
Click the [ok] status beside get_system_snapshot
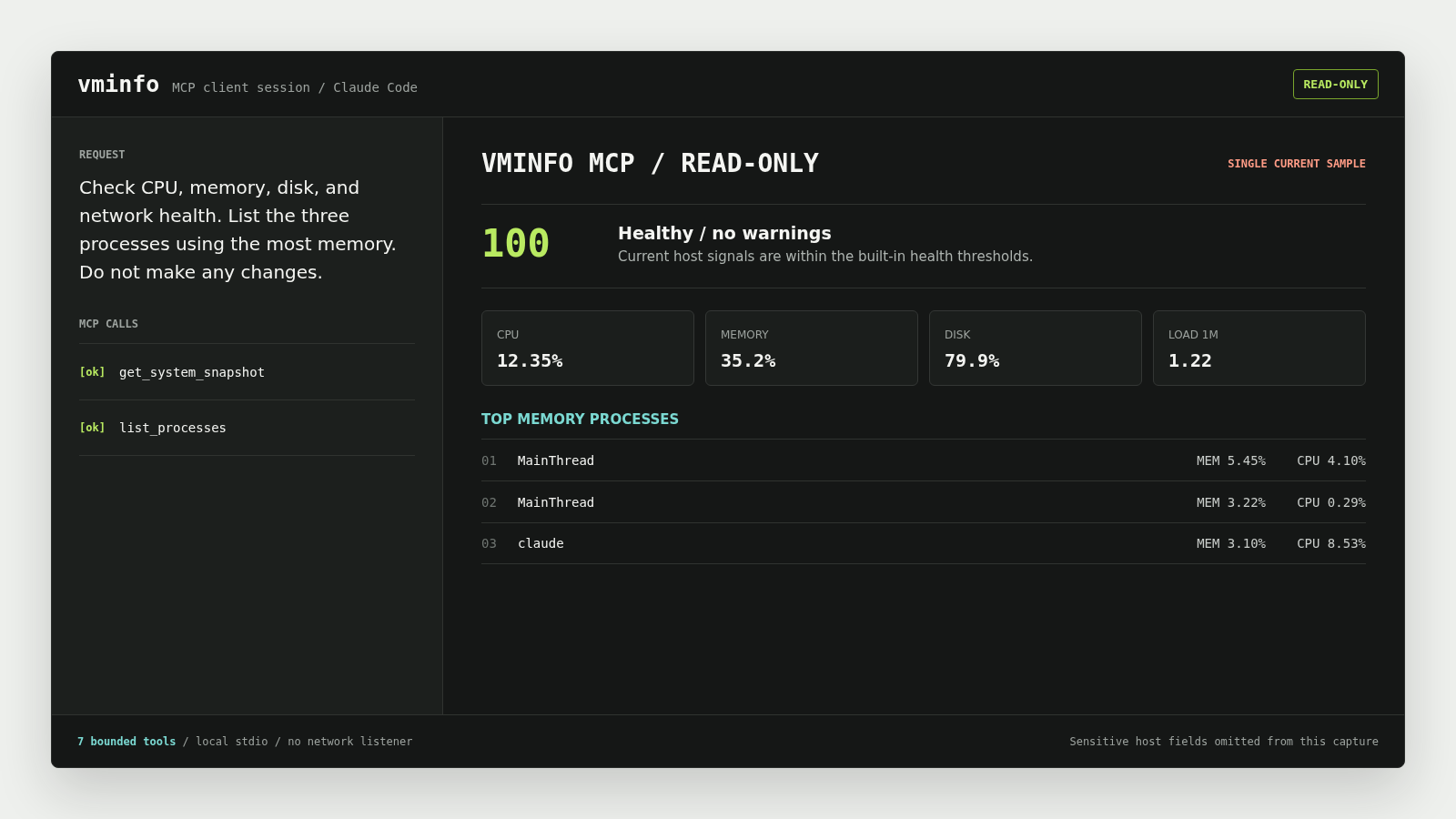[x=92, y=372]
